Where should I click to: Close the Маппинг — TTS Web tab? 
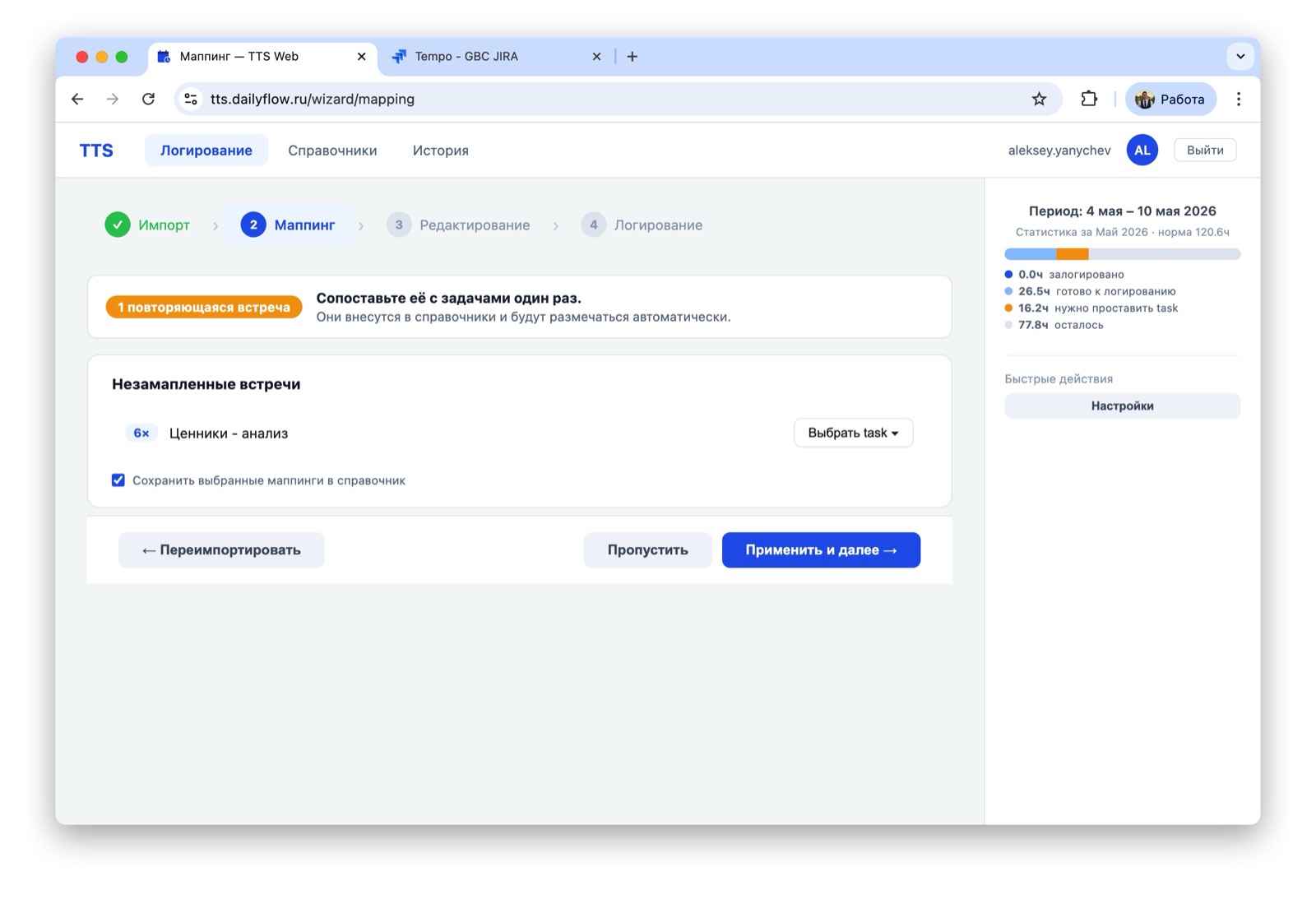tap(361, 57)
